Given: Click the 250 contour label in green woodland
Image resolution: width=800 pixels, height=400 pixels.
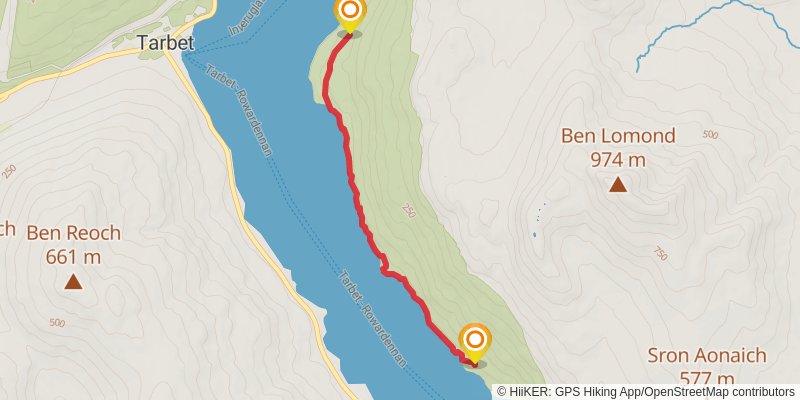Looking at the screenshot, I should click(408, 211).
